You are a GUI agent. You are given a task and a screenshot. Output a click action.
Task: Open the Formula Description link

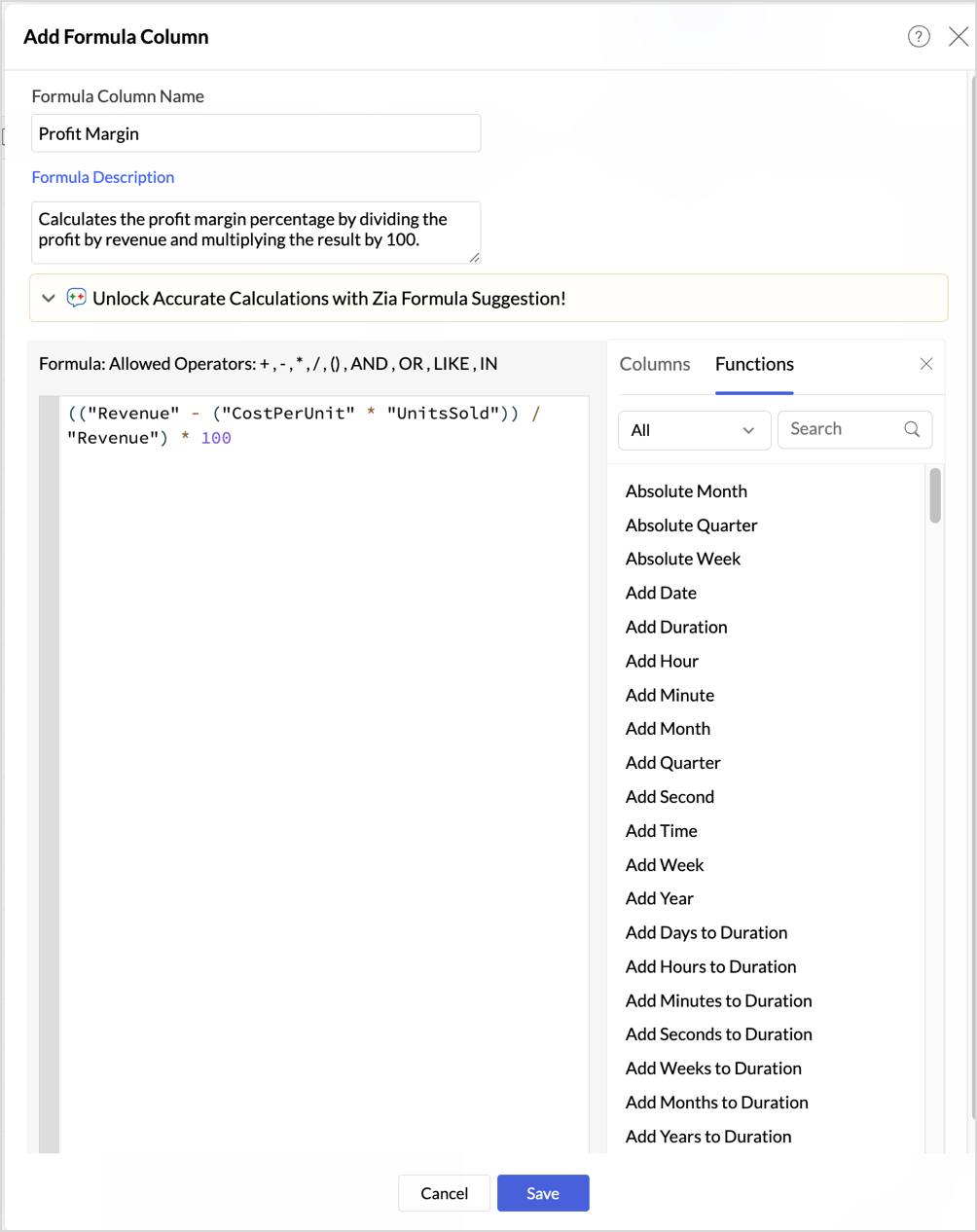tap(103, 177)
